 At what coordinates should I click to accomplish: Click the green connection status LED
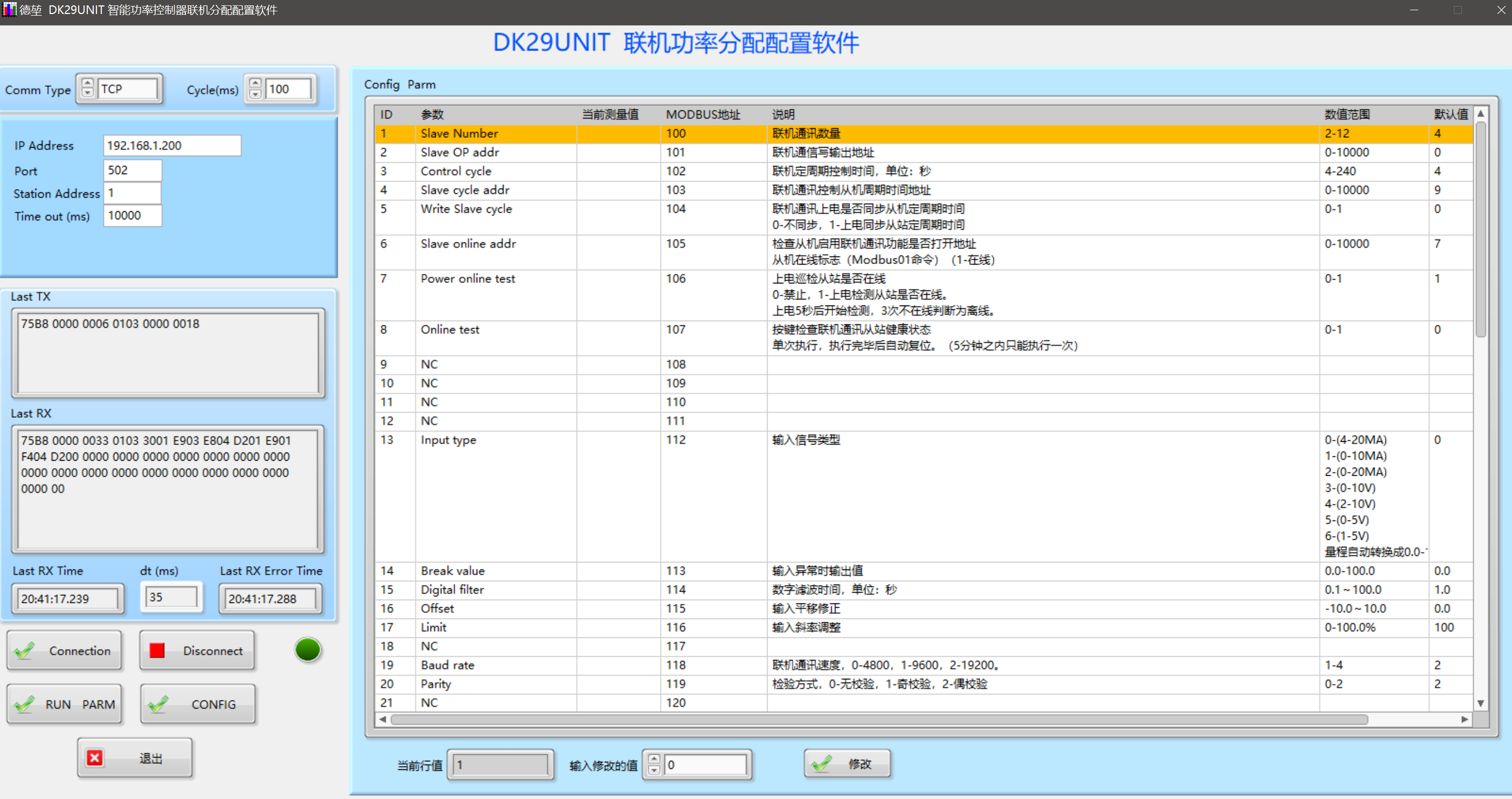[x=308, y=650]
